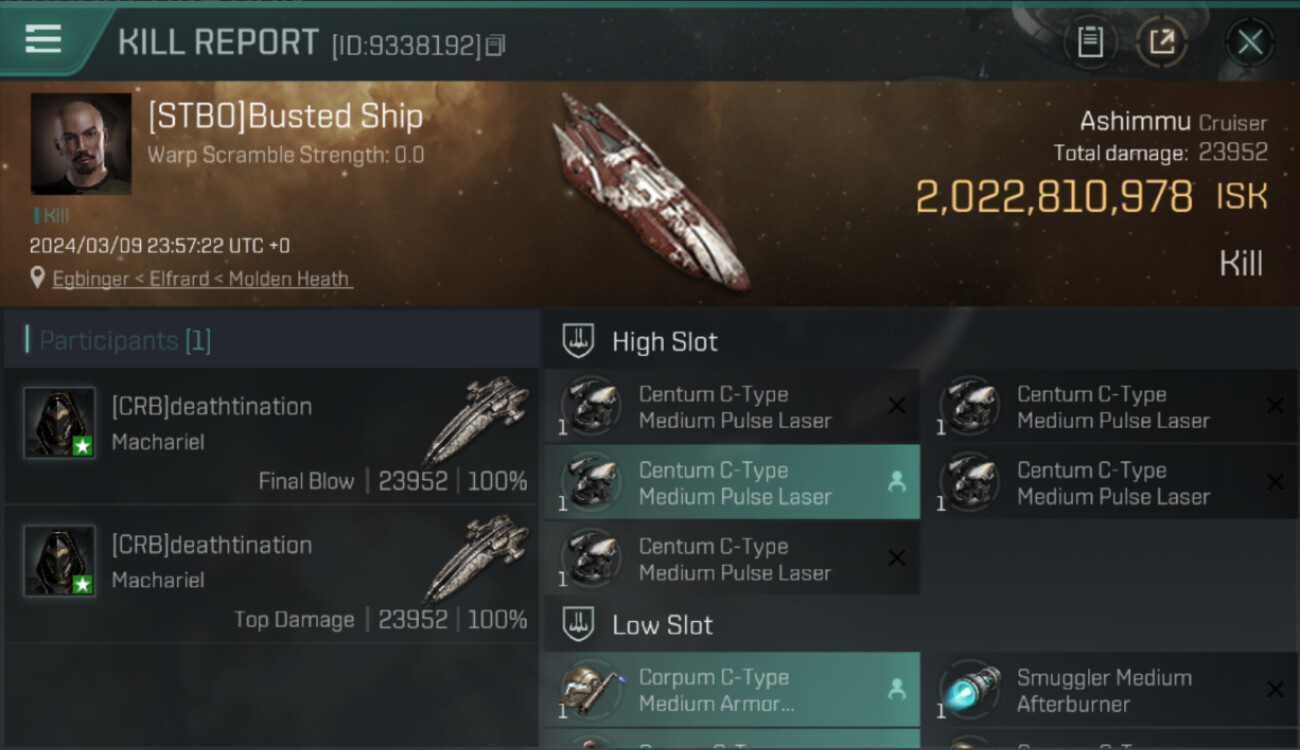
Task: Select the Participants tab
Action: tap(125, 341)
